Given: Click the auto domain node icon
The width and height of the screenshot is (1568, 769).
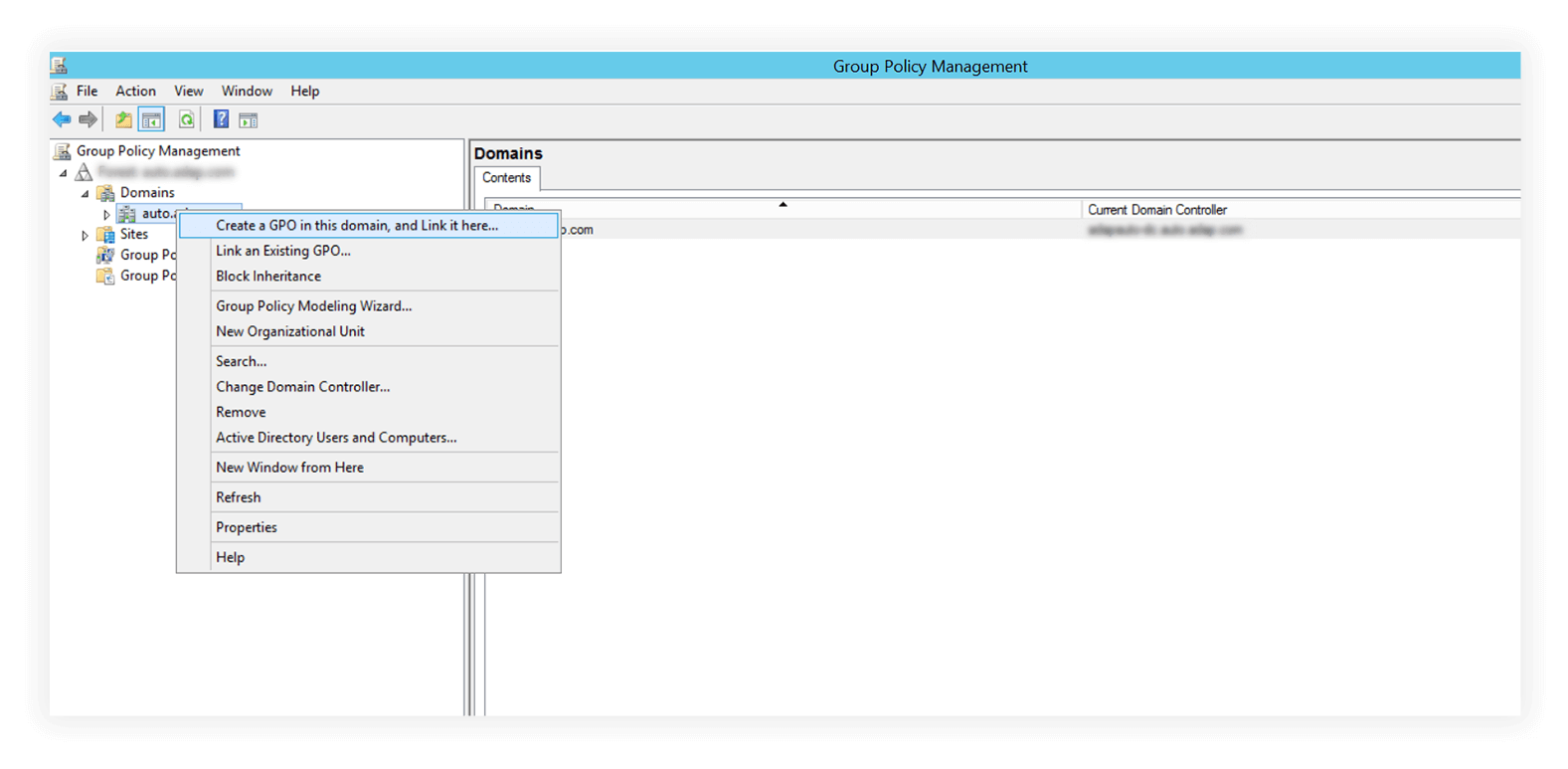Looking at the screenshot, I should (127, 214).
